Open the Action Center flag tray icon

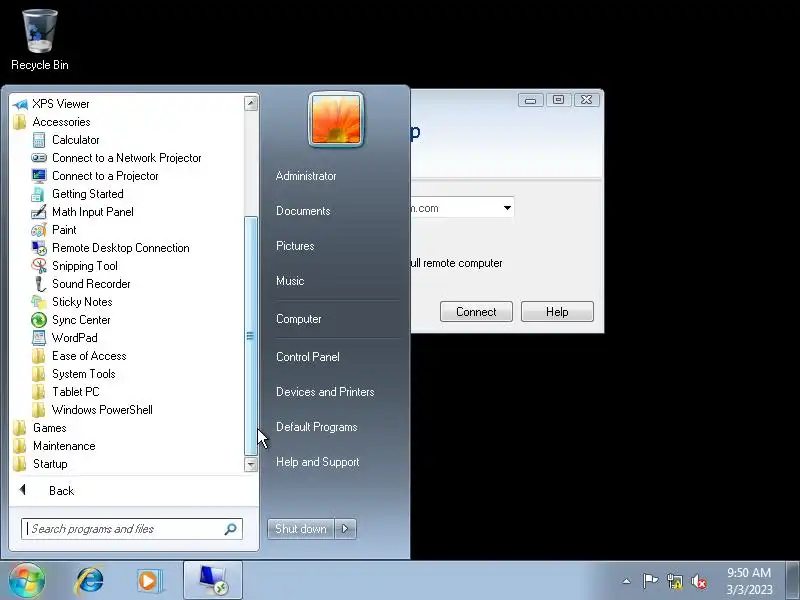(650, 581)
